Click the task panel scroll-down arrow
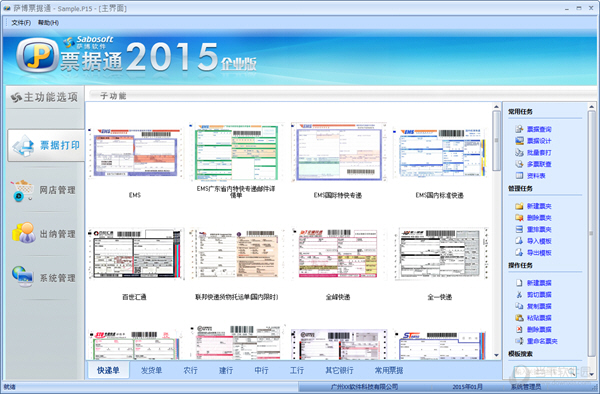 click(592, 374)
